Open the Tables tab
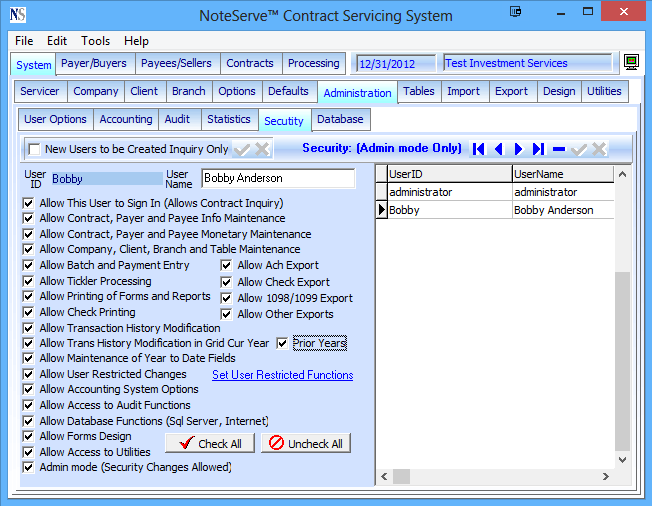 coord(419,91)
